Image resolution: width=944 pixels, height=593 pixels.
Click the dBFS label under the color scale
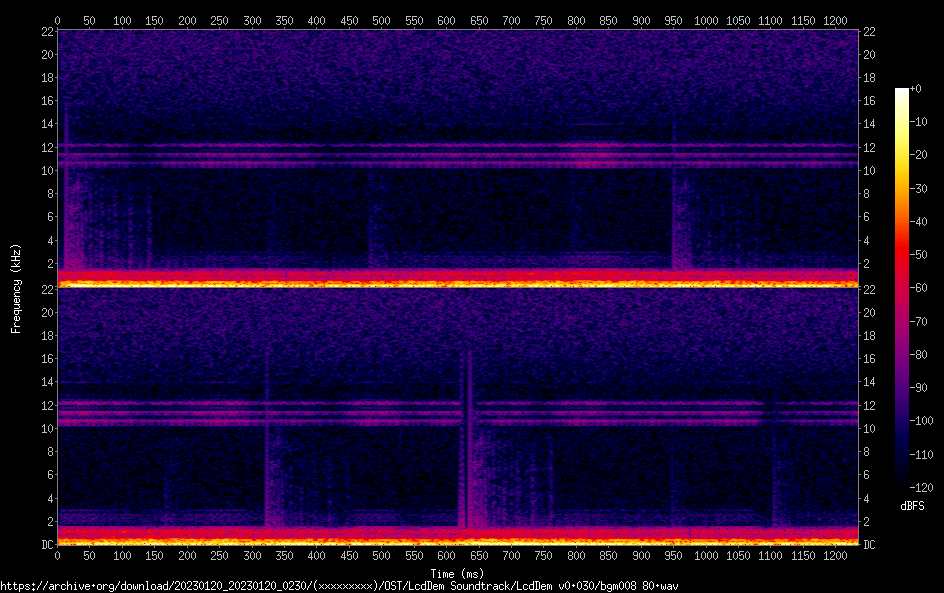[x=913, y=507]
